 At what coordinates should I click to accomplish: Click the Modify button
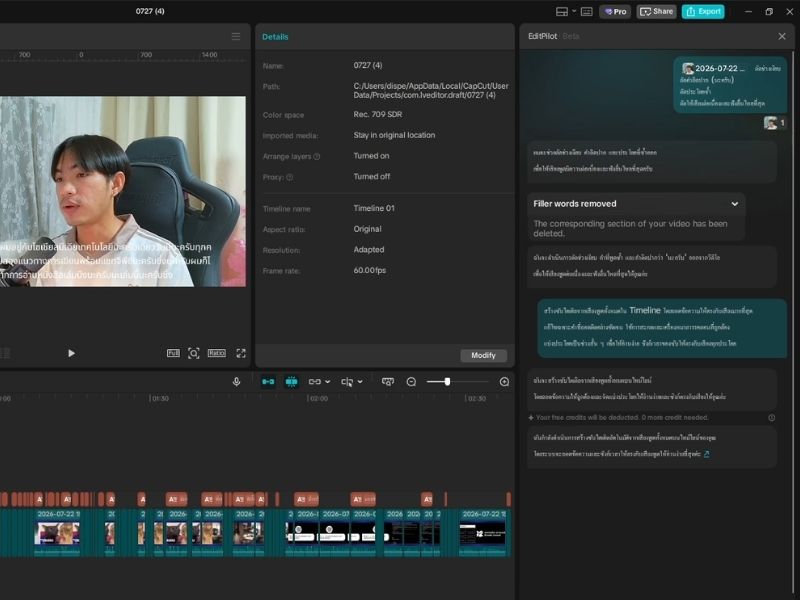click(x=483, y=356)
